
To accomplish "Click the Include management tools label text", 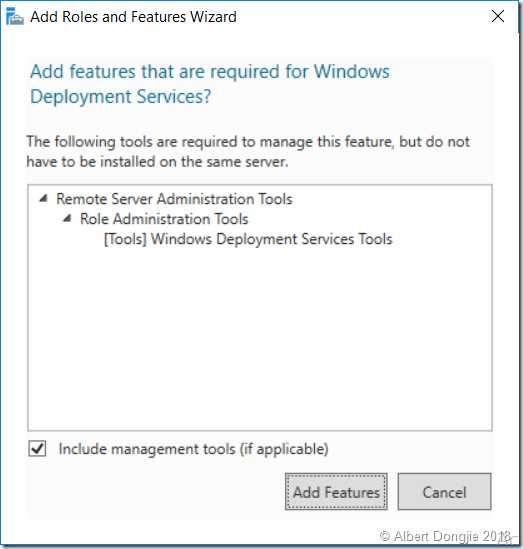I will click(x=194, y=449).
